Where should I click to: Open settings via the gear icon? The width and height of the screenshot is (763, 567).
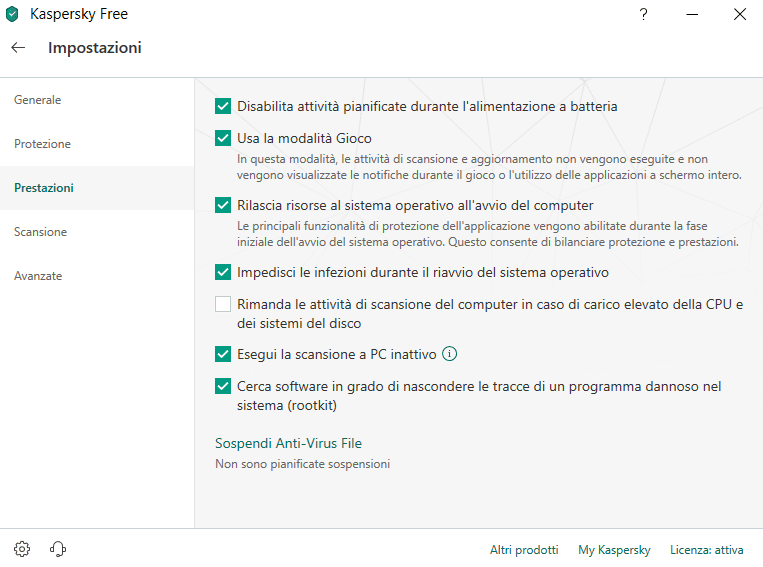(x=22, y=549)
